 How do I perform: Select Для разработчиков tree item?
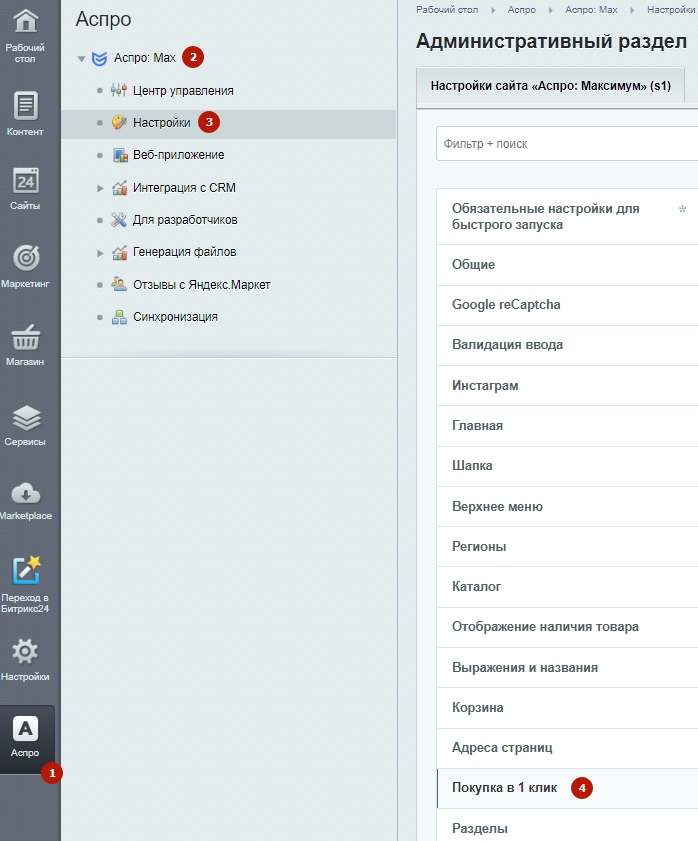click(185, 220)
